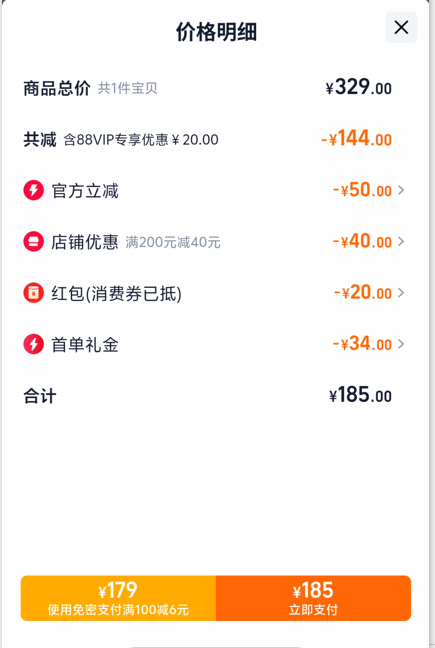Expand the 红包 coupon chevron
Viewport: 435px width, 648px height.
pos(401,293)
